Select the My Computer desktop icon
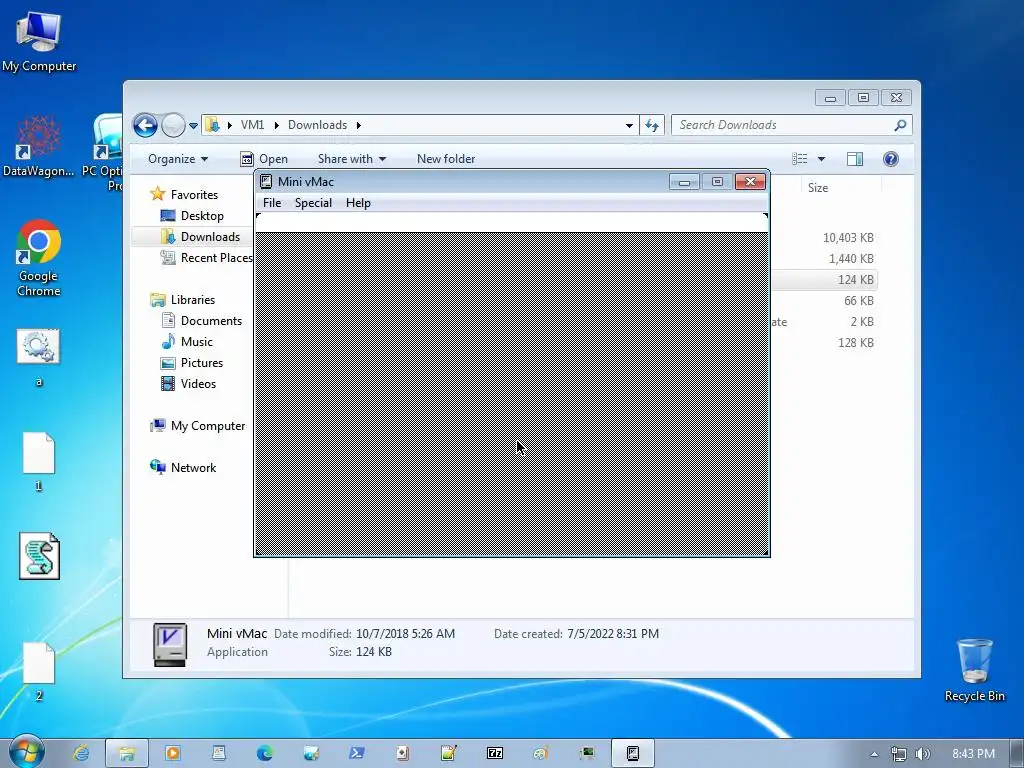Viewport: 1024px width, 768px height. click(x=39, y=41)
